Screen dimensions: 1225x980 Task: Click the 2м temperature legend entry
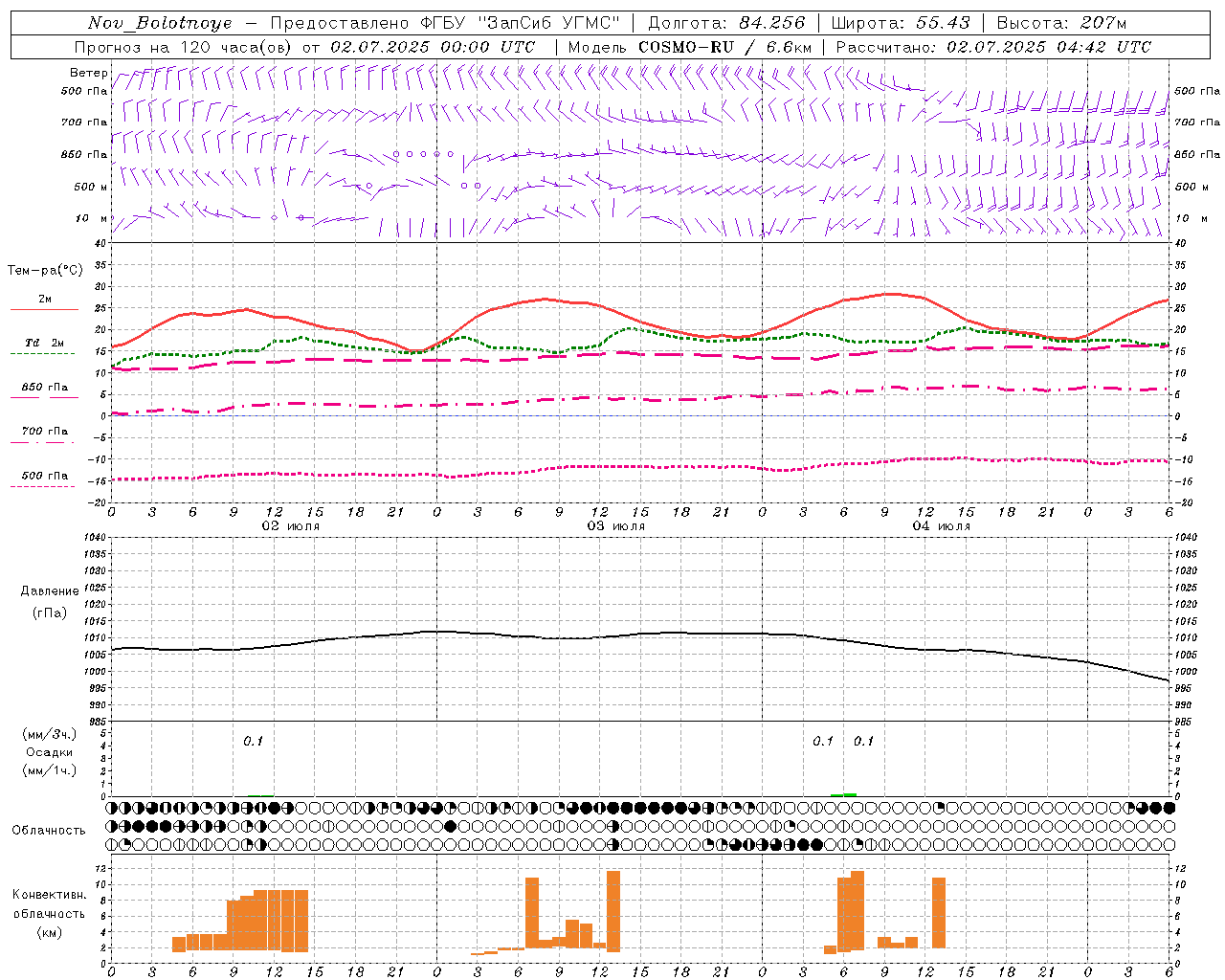[x=45, y=300]
